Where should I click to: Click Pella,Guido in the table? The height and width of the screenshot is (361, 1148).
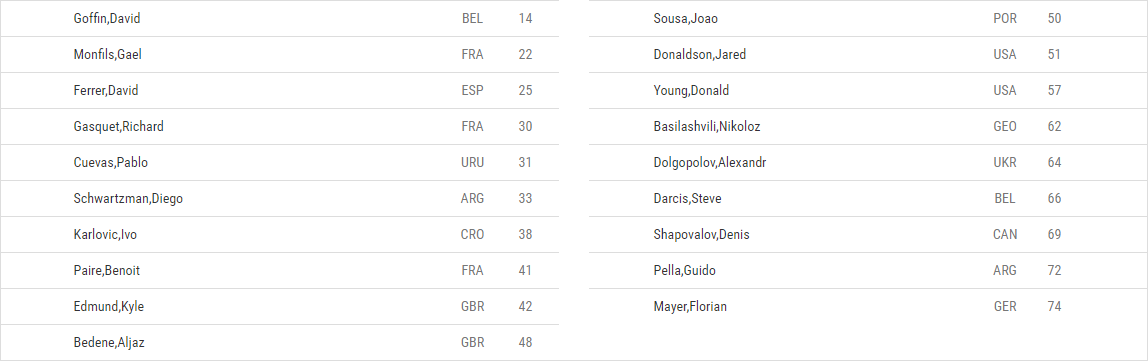[685, 271]
